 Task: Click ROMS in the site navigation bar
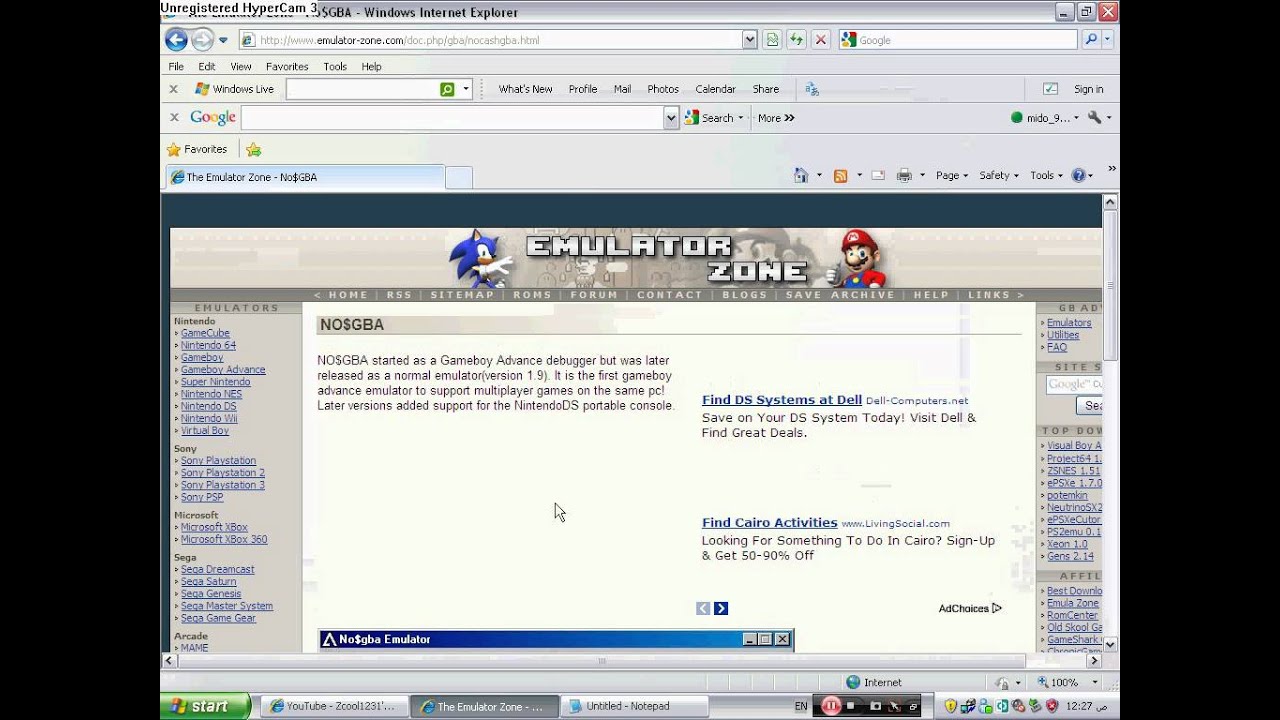pos(532,295)
